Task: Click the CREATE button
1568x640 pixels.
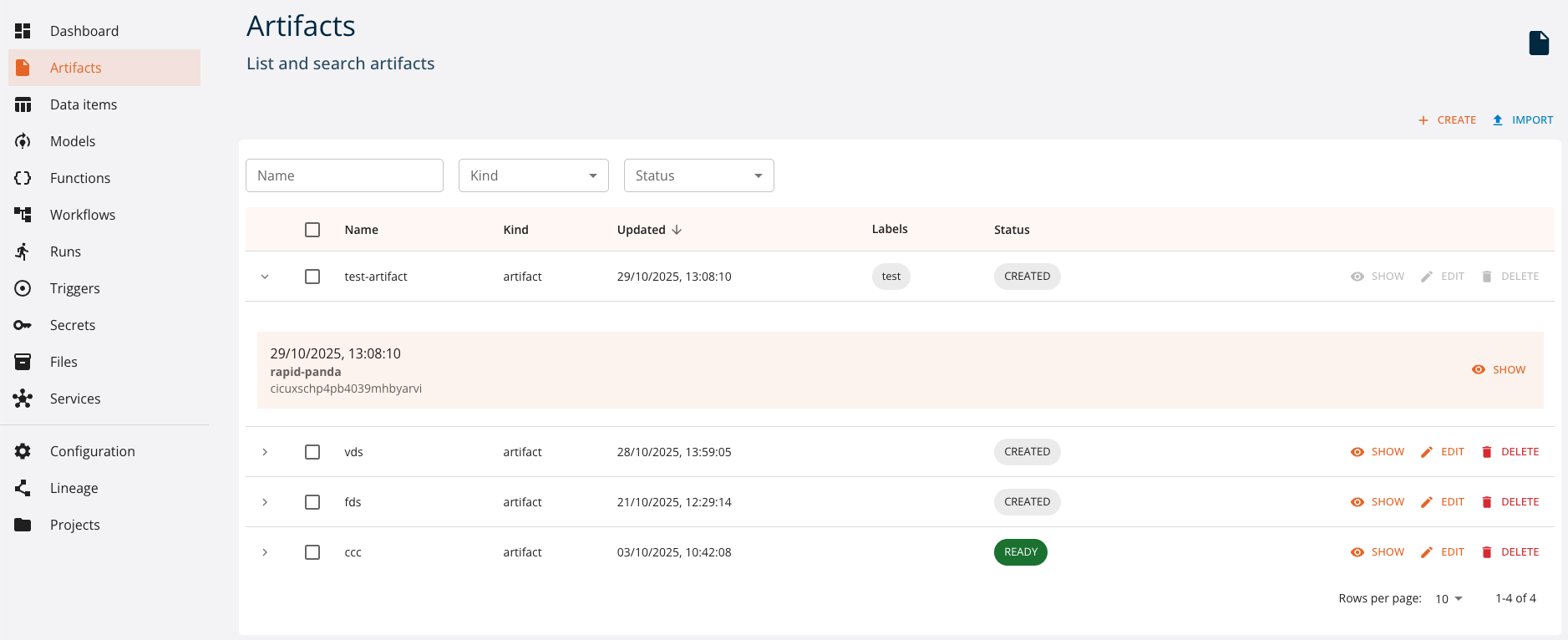Action: point(1448,120)
